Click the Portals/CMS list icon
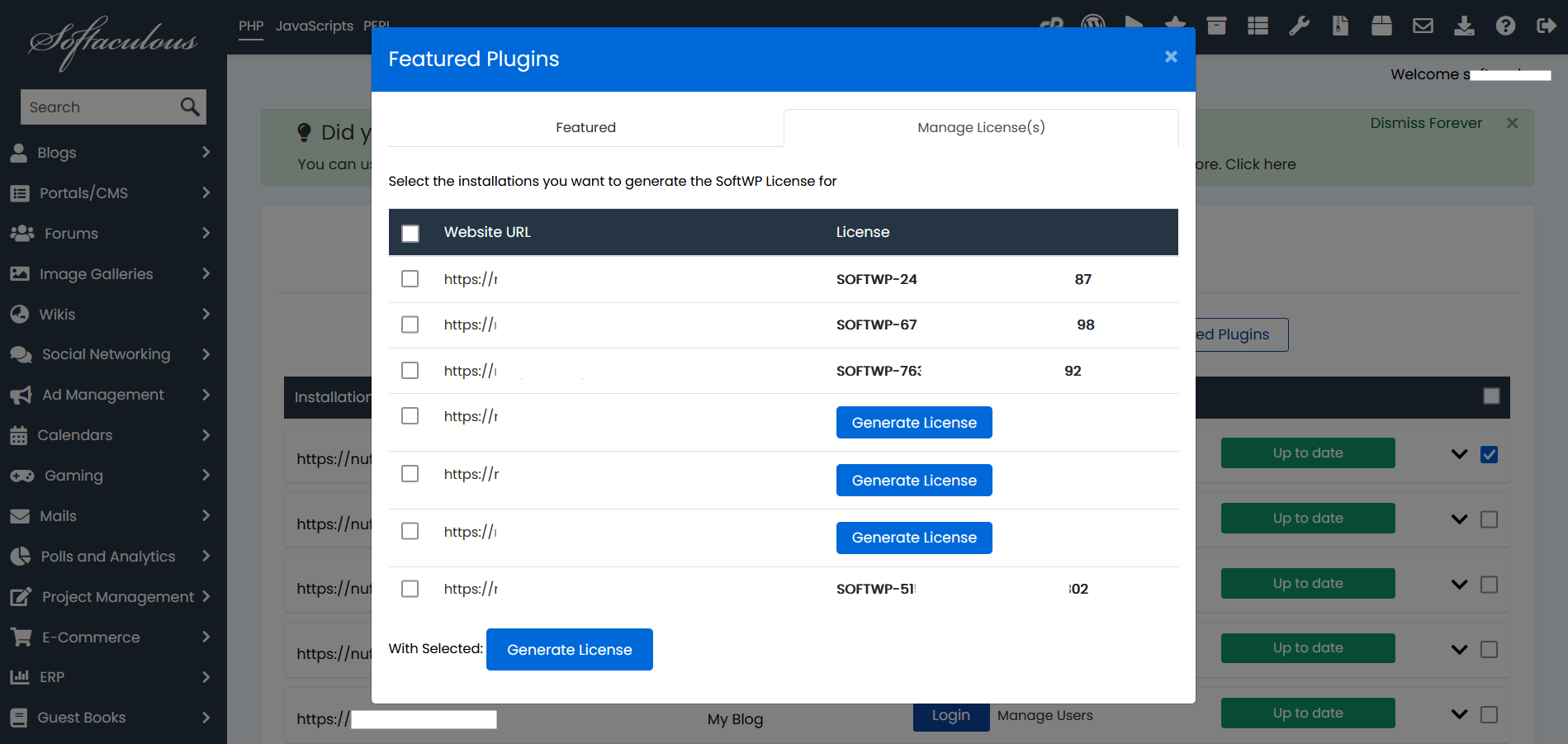The height and width of the screenshot is (744, 1568). pos(20,193)
